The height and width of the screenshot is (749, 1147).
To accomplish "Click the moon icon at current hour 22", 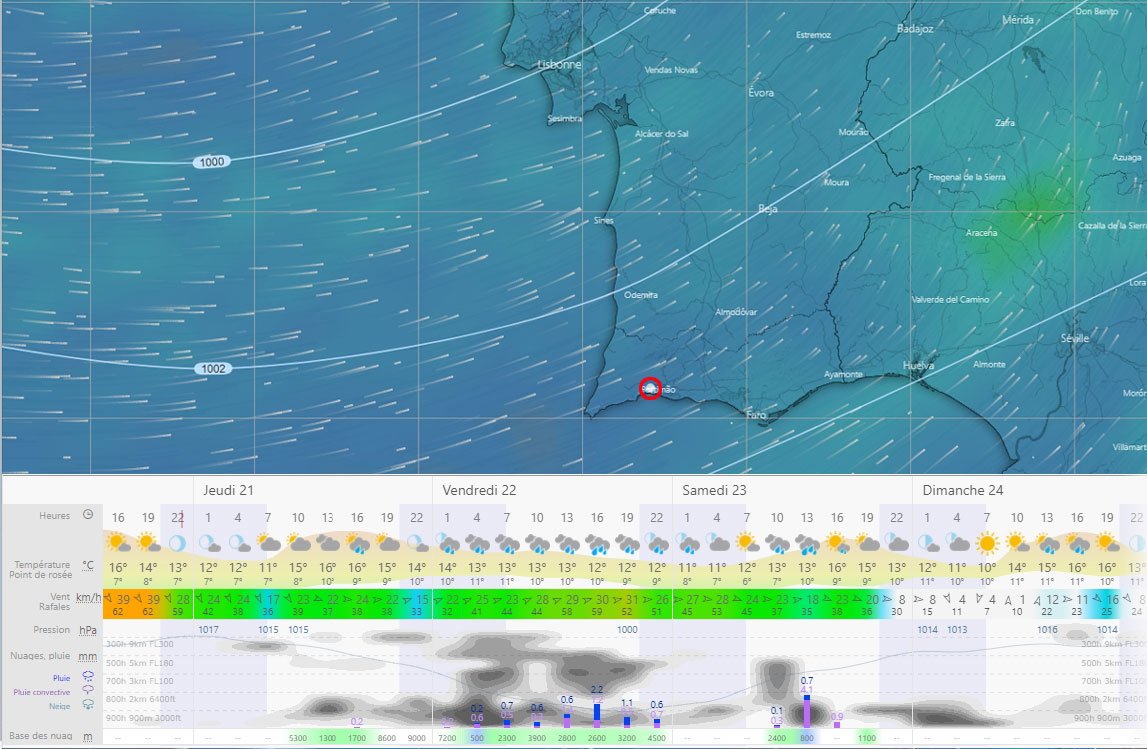I will (x=177, y=543).
